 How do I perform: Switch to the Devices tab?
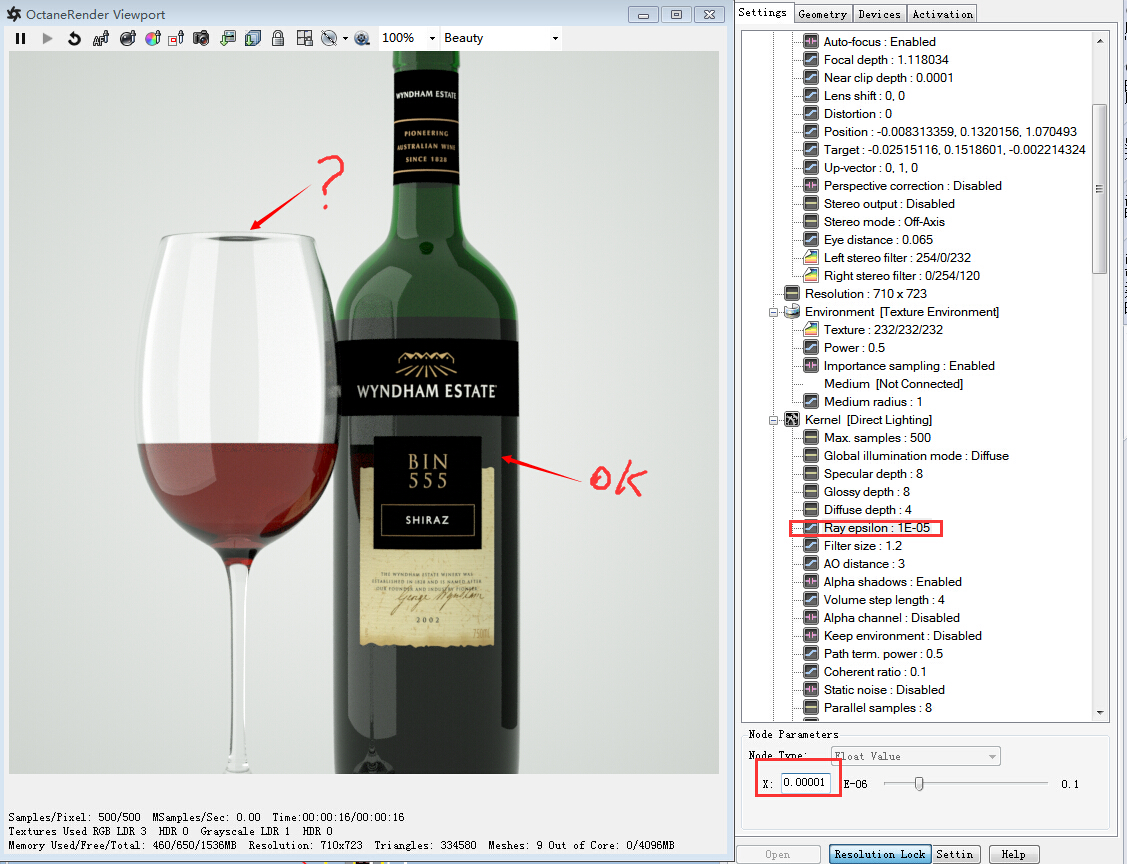coord(879,14)
